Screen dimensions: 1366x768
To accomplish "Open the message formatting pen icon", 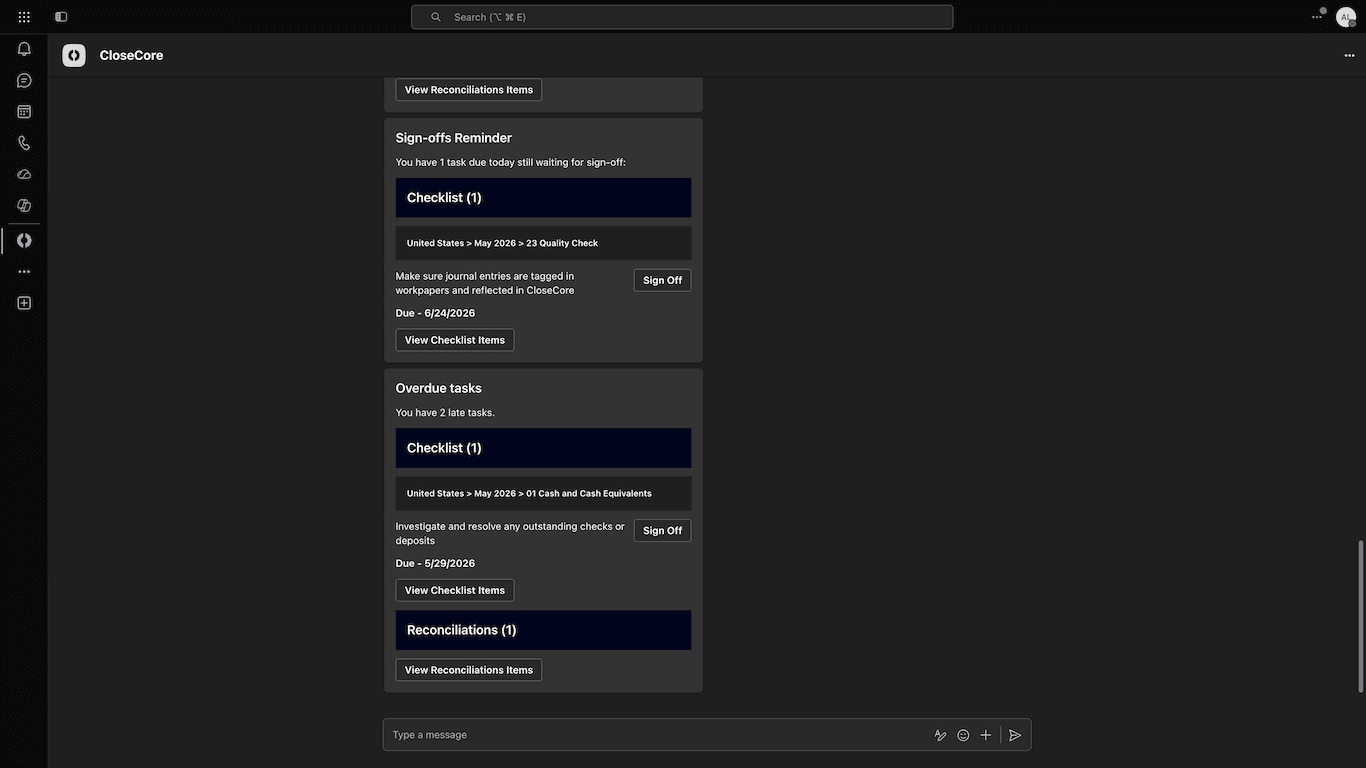I will click(940, 735).
